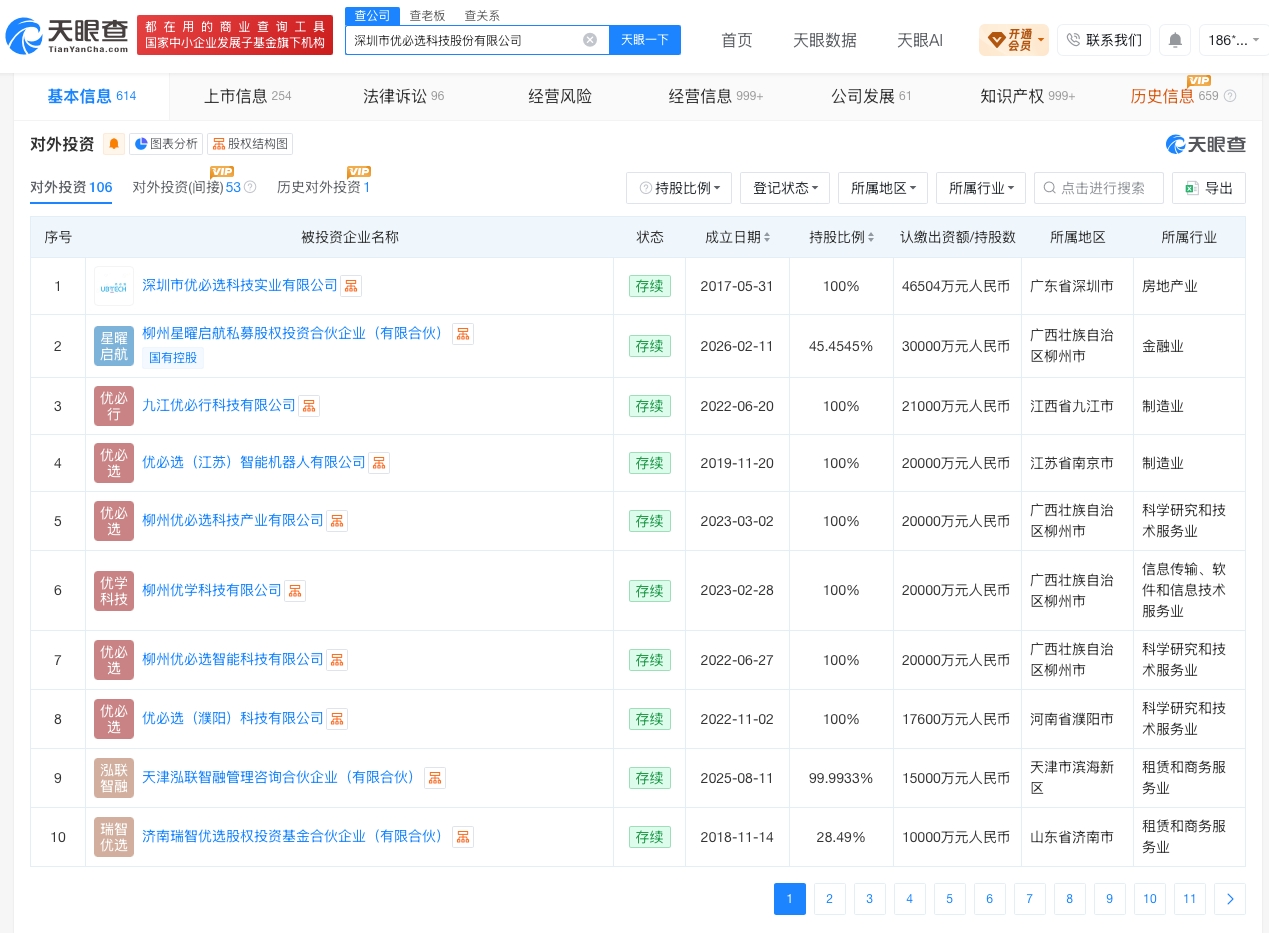This screenshot has width=1269, height=933.
Task: Switch to 知识产权 tab
Action: (x=1028, y=97)
